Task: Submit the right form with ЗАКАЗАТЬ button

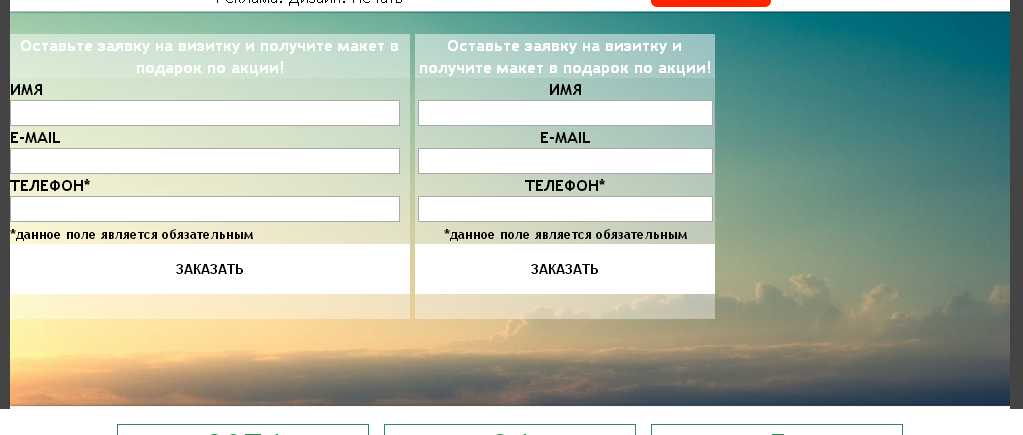Action: coord(564,269)
